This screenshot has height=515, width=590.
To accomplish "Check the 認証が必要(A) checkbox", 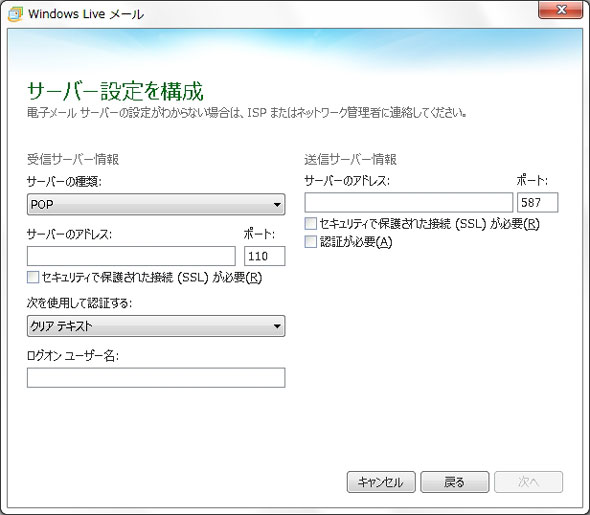I will pyautogui.click(x=310, y=242).
